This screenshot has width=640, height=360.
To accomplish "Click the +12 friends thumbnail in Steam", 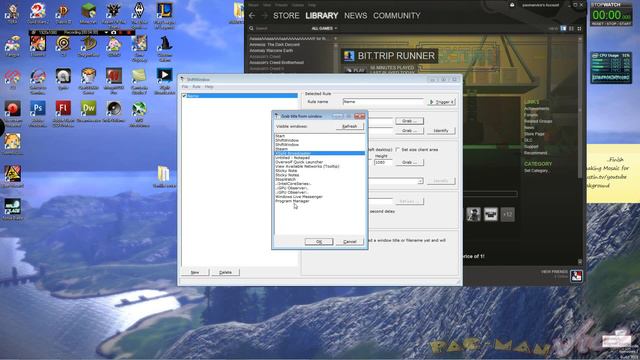I will point(507,214).
